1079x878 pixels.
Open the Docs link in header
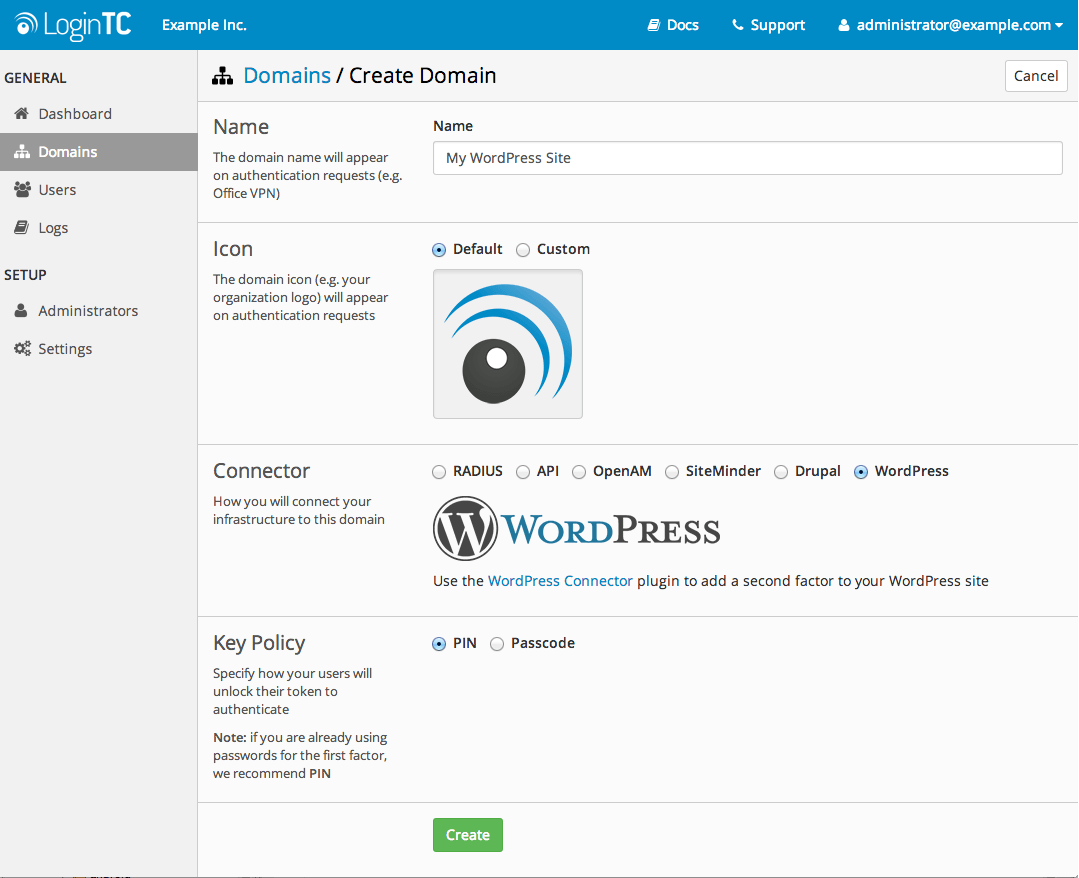[x=673, y=25]
